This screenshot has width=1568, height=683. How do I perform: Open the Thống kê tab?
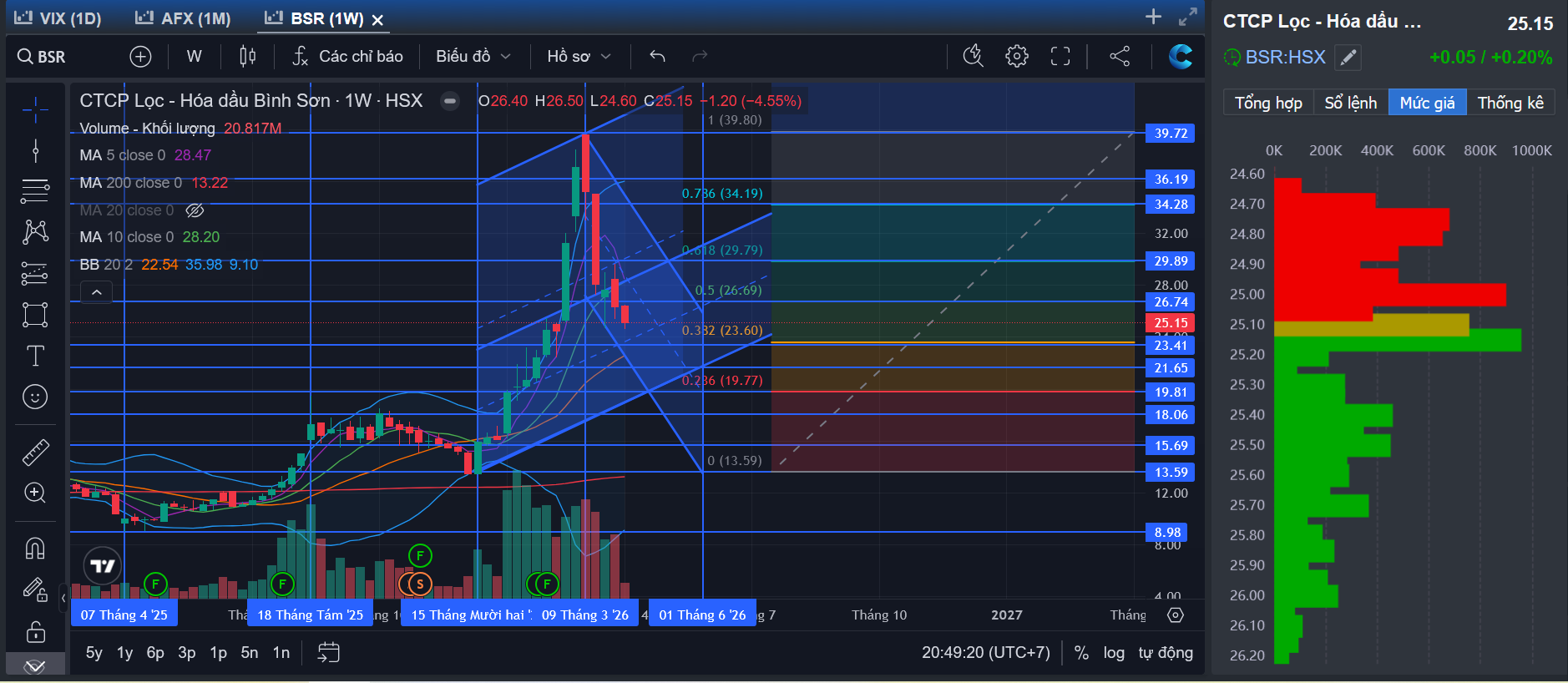tap(1510, 103)
